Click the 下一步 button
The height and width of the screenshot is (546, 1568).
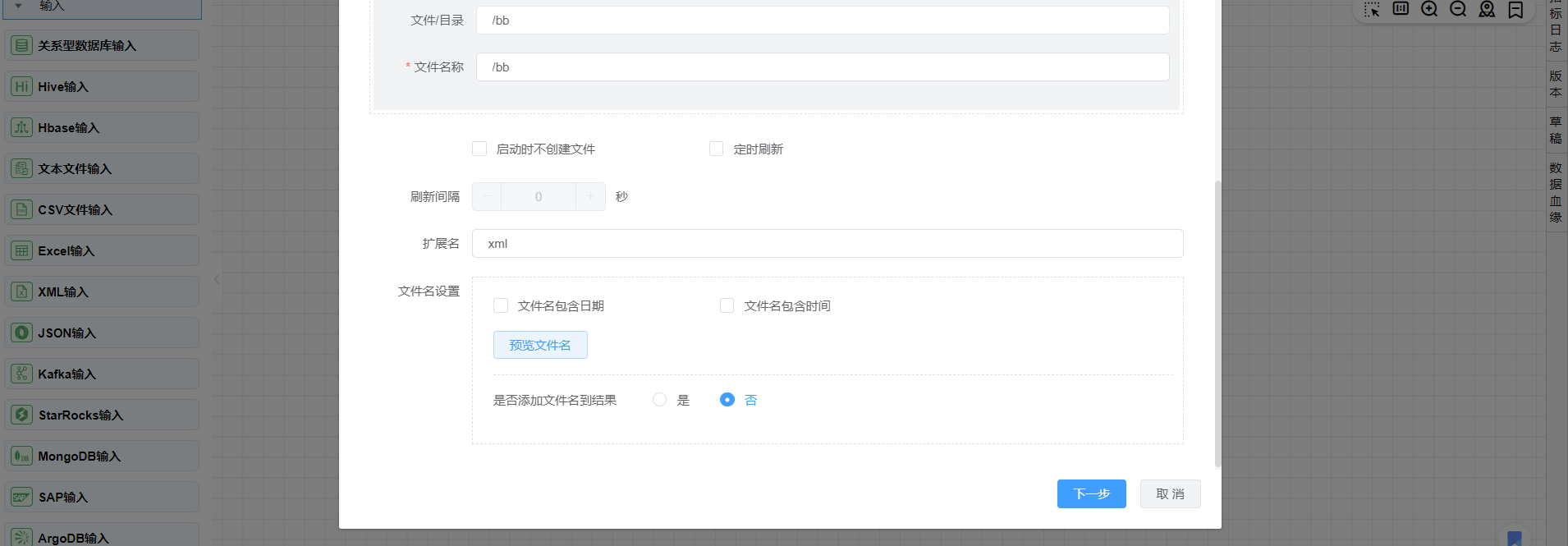pos(1091,493)
